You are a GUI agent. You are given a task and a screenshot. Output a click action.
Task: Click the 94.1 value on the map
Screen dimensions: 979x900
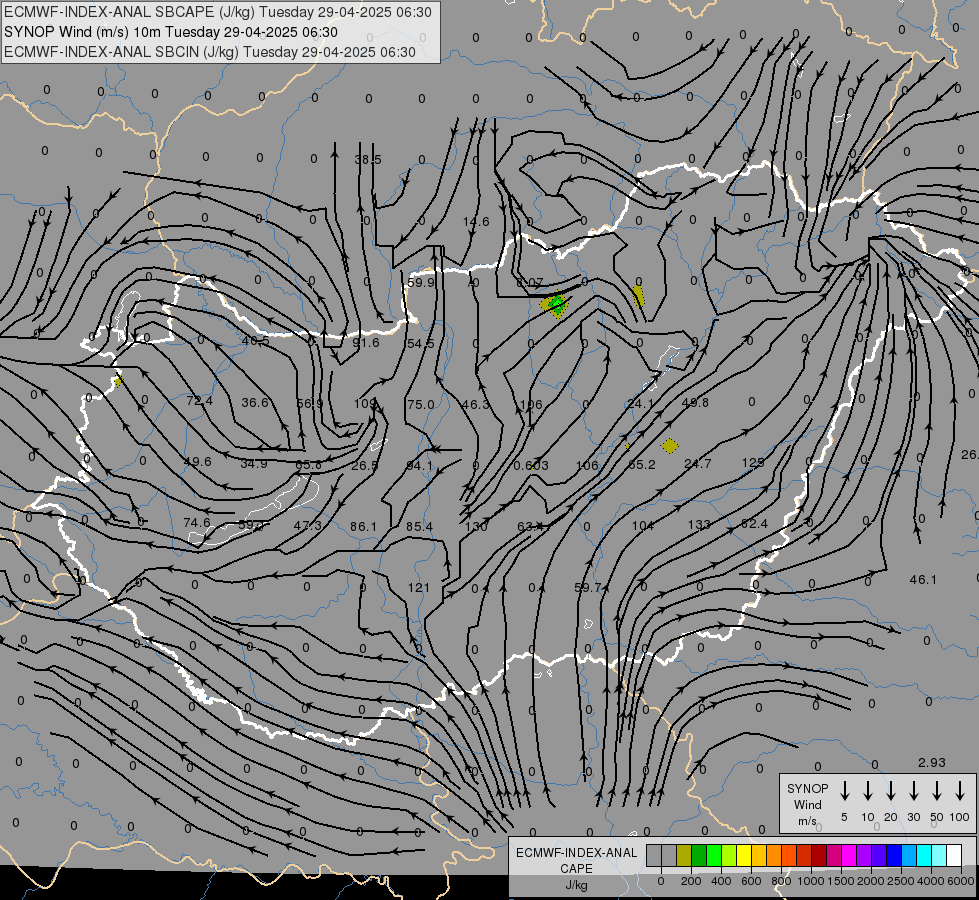coord(419,465)
